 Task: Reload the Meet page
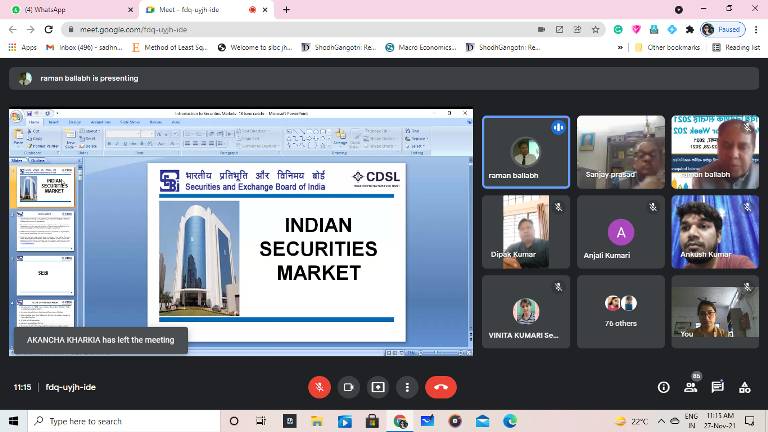[48, 29]
